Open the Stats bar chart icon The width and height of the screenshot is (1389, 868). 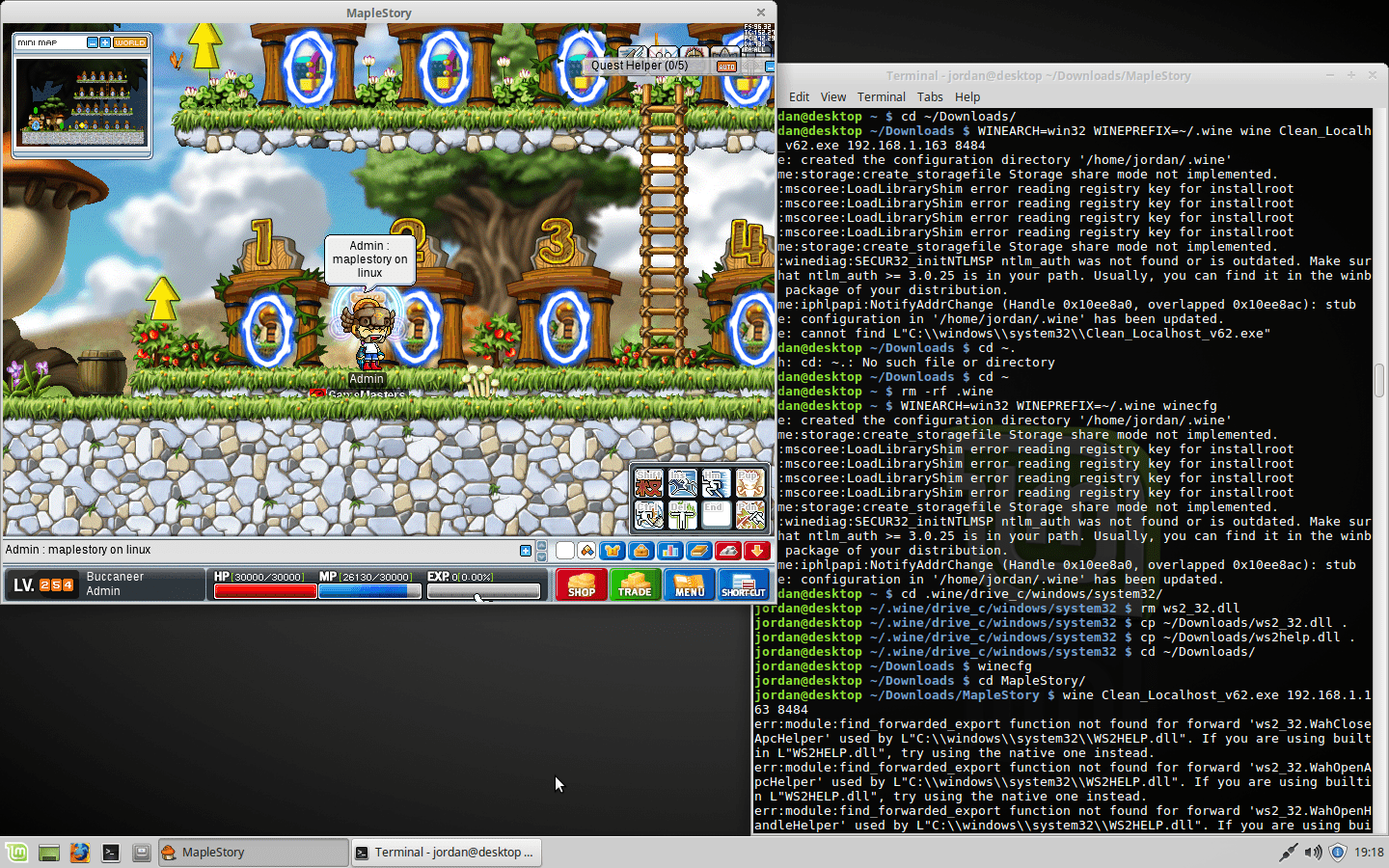pyautogui.click(x=670, y=551)
